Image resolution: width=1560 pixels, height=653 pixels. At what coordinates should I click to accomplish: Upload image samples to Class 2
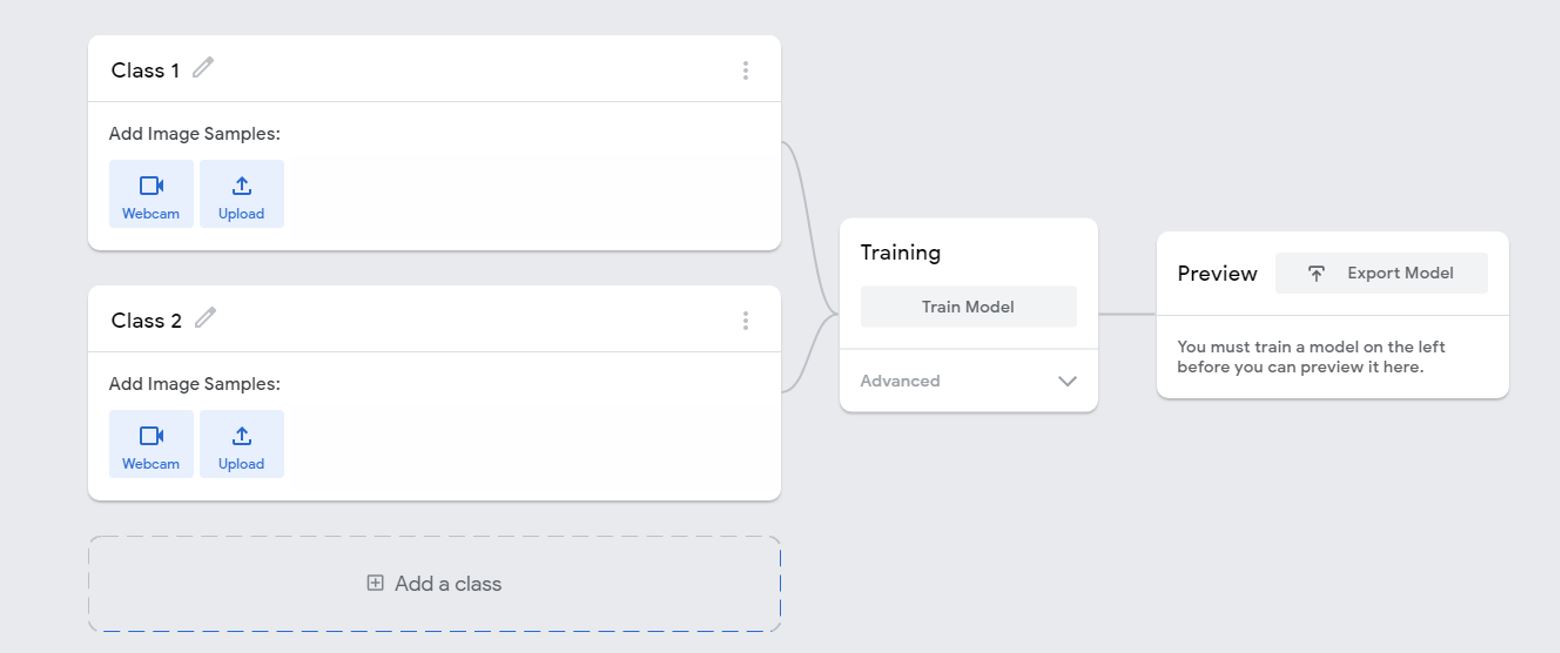(x=241, y=444)
